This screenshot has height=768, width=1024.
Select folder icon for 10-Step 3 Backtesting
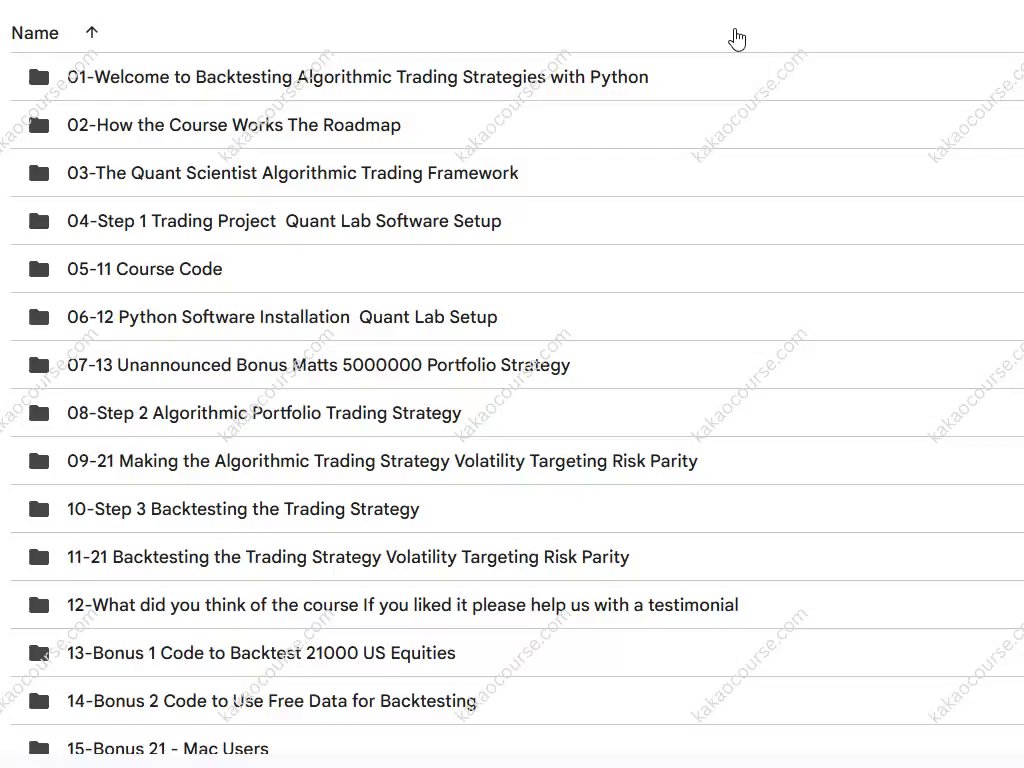click(x=39, y=509)
